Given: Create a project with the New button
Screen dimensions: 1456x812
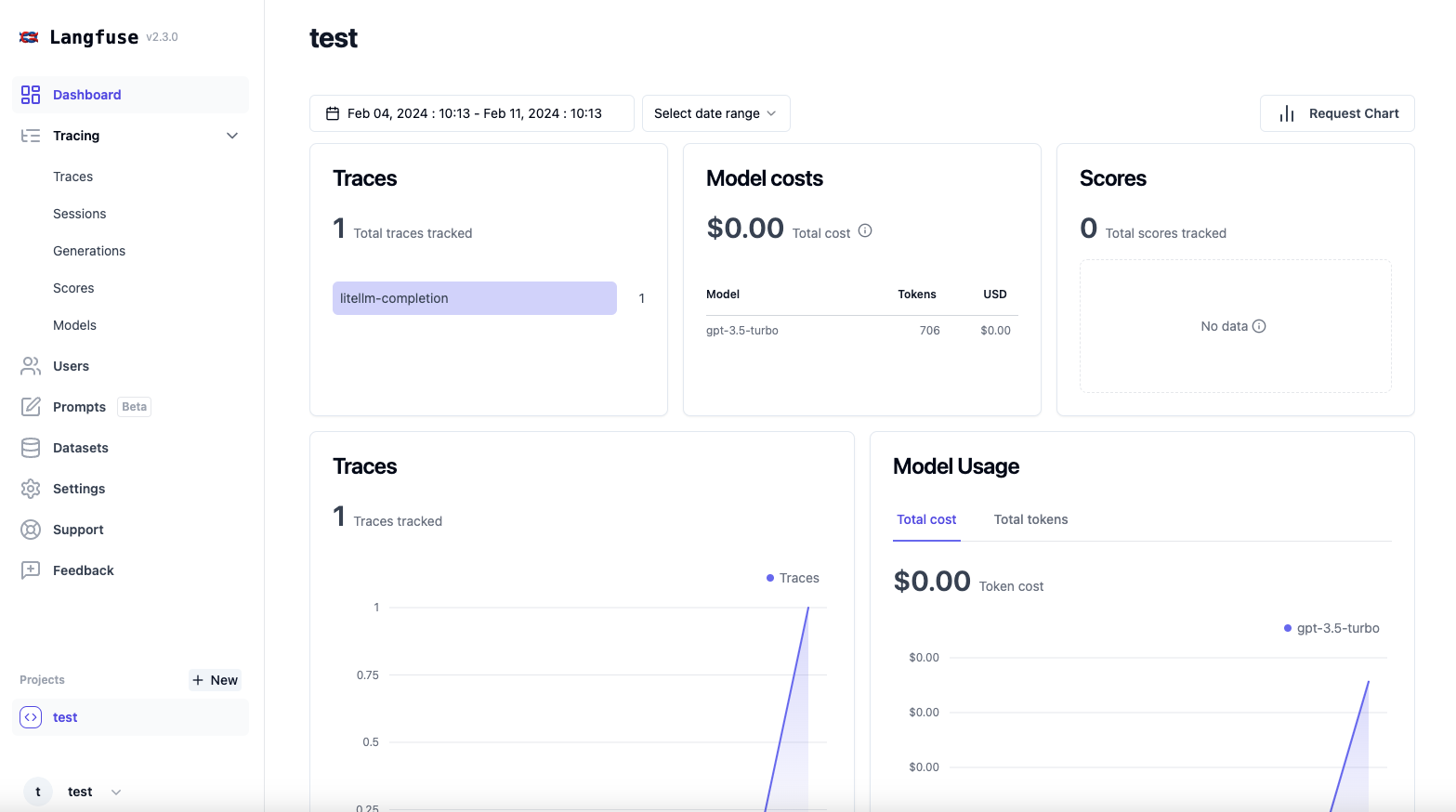Looking at the screenshot, I should pos(215,679).
